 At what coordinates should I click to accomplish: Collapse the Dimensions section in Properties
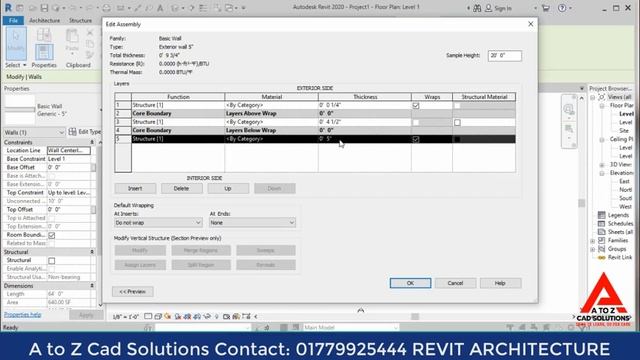pyautogui.click(x=92, y=286)
